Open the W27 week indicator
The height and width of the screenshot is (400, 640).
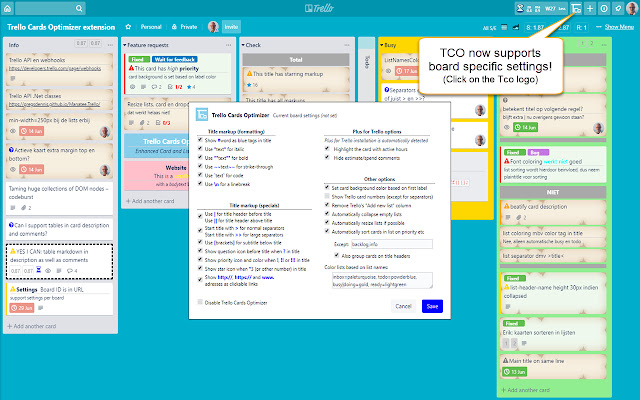(x=550, y=8)
